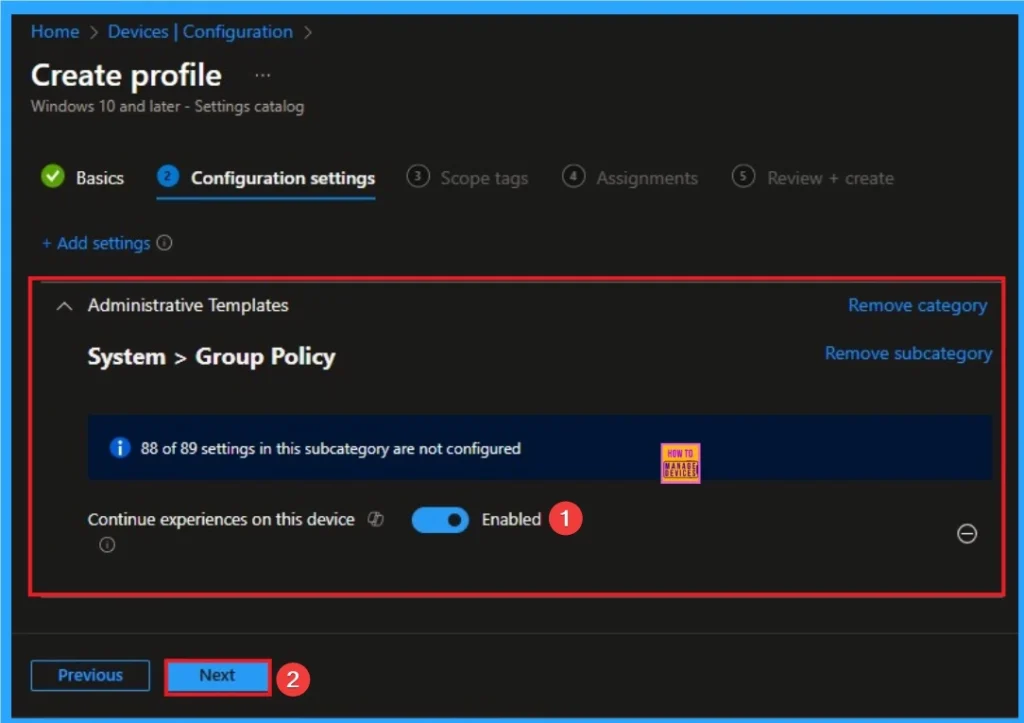Disable the Continue experiences on this device toggle

coord(440,519)
